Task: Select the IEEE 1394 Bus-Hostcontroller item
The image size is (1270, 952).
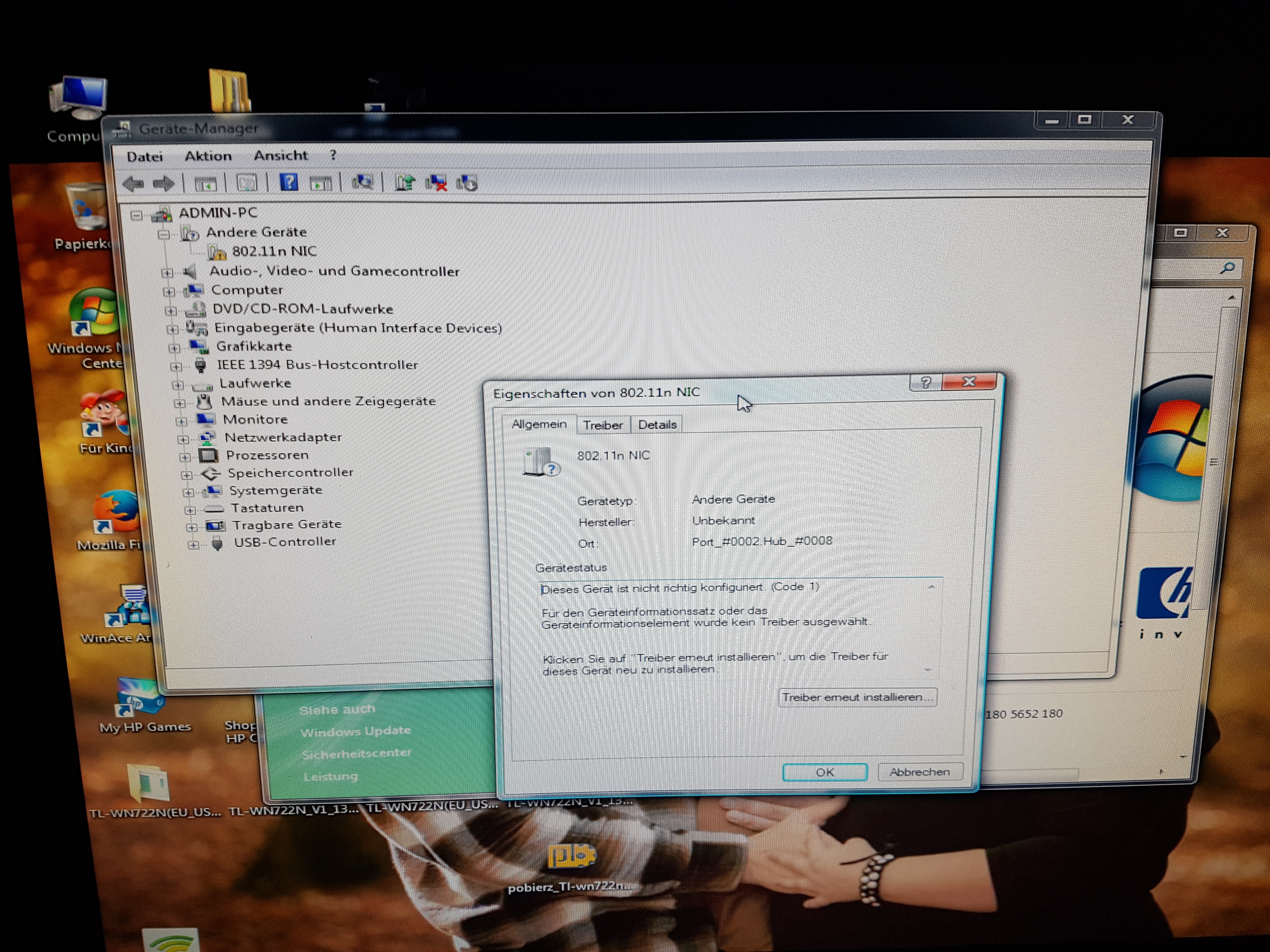Action: coord(317,365)
